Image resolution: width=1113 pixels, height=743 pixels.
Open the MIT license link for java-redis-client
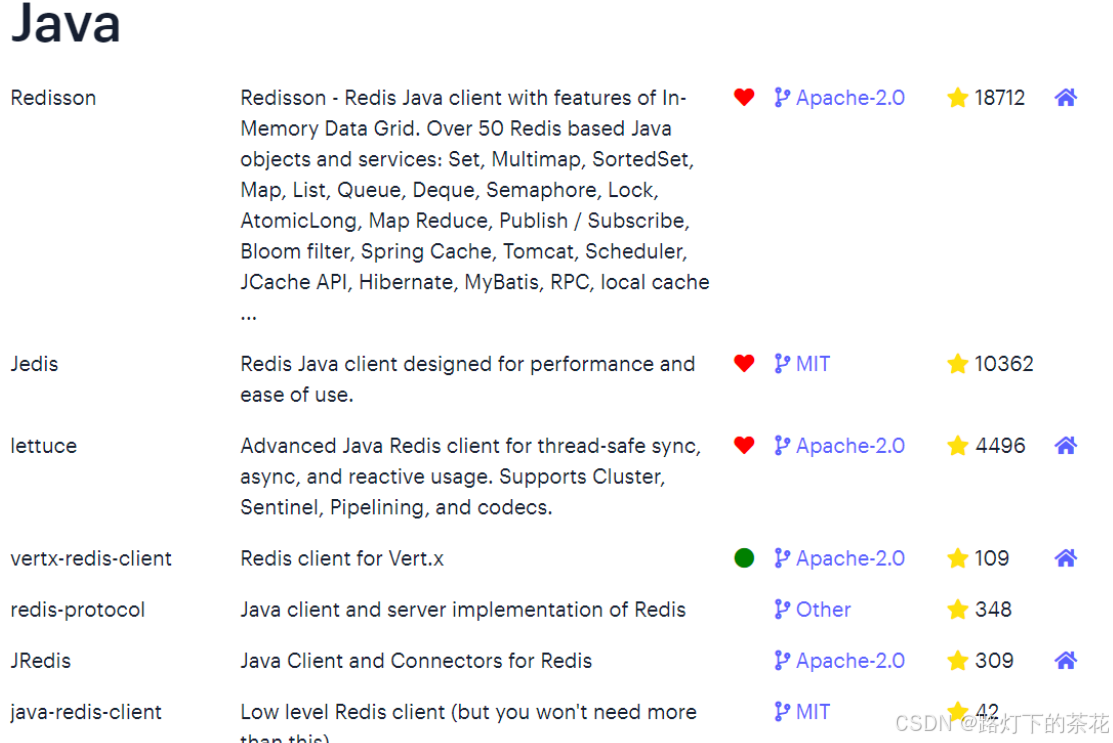point(813,711)
